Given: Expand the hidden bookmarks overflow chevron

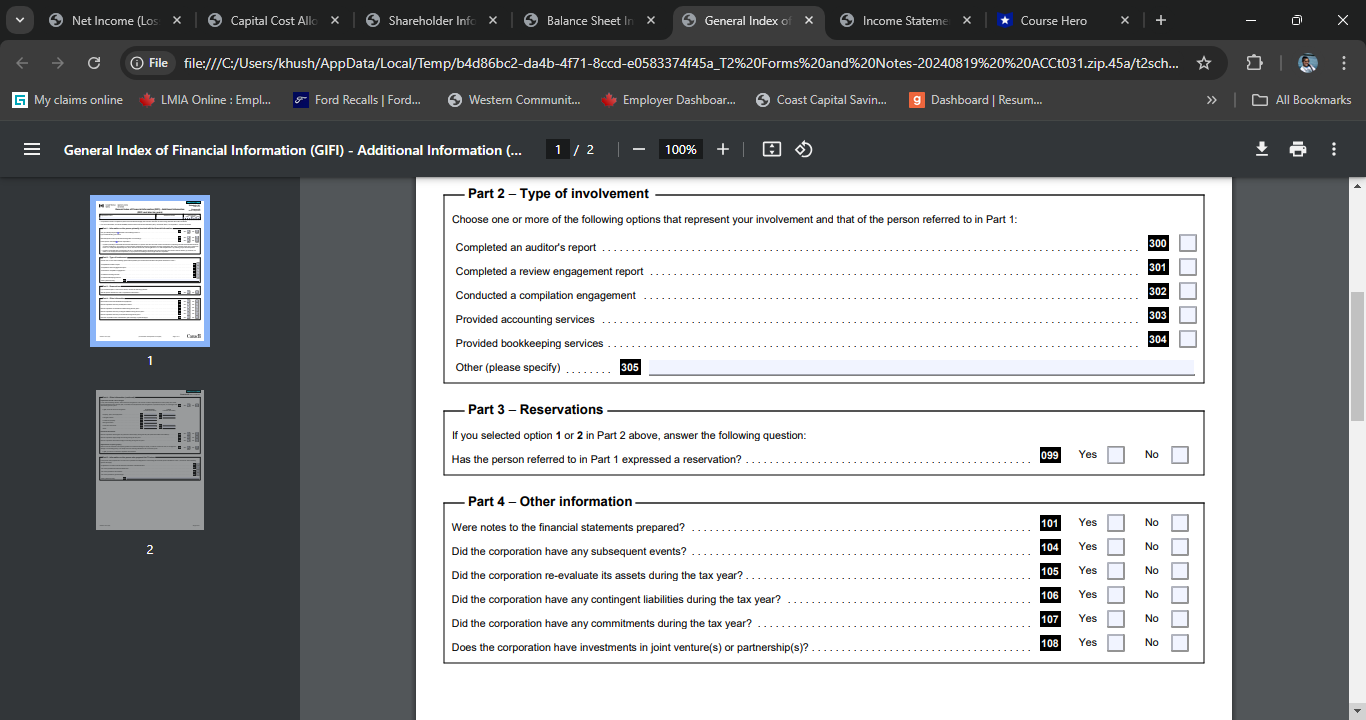Looking at the screenshot, I should point(1212,100).
